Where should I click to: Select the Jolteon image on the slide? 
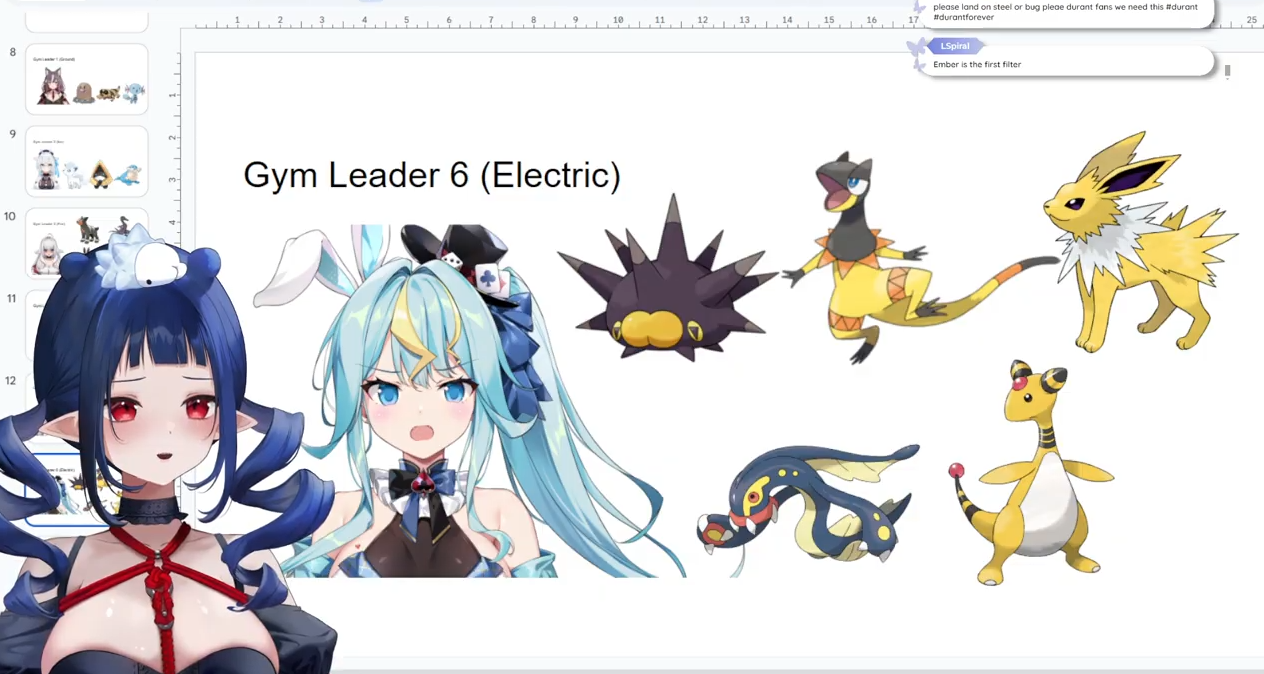pyautogui.click(x=1140, y=240)
